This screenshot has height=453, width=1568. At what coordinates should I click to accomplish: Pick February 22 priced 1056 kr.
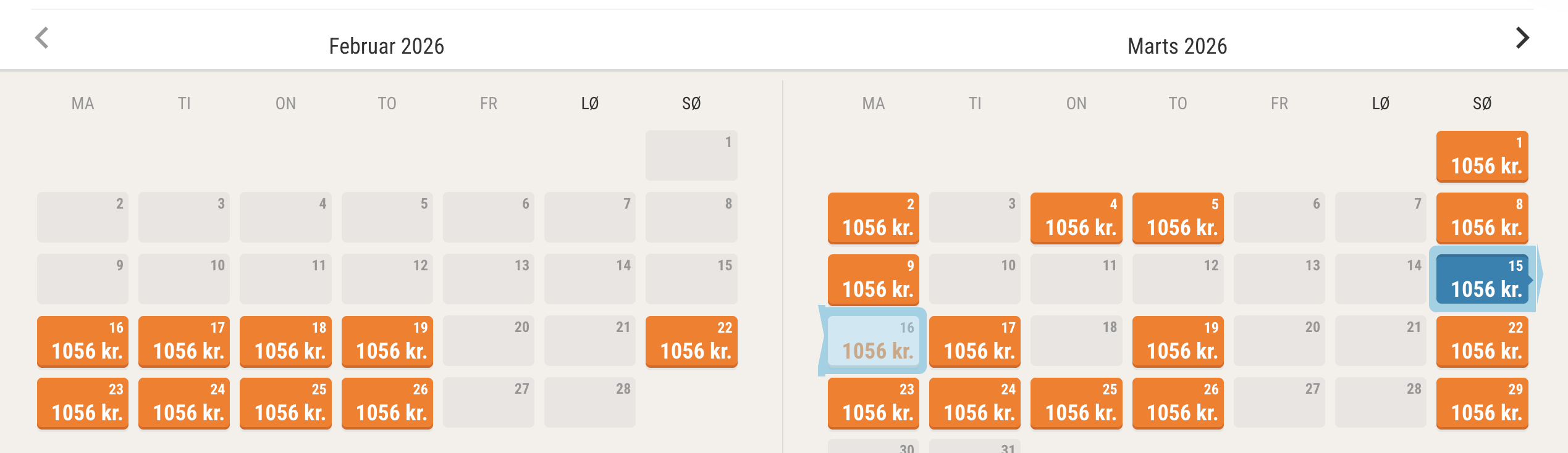tap(691, 341)
